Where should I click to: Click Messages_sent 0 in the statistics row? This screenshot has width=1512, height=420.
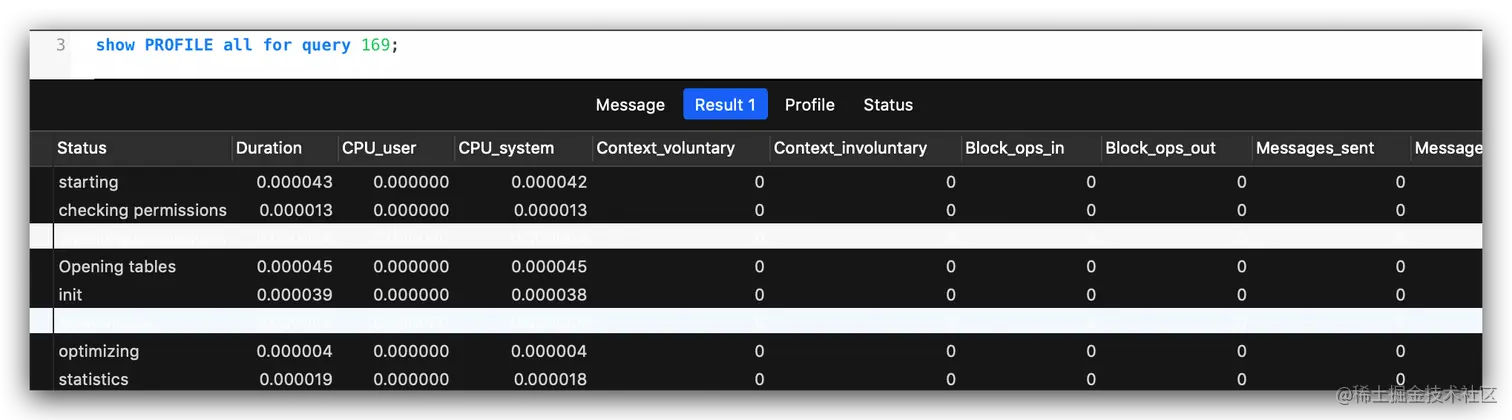(x=1400, y=379)
